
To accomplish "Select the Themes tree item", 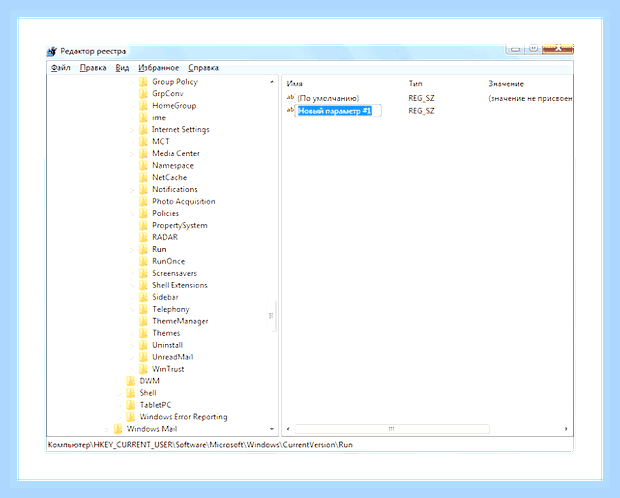I will (166, 333).
